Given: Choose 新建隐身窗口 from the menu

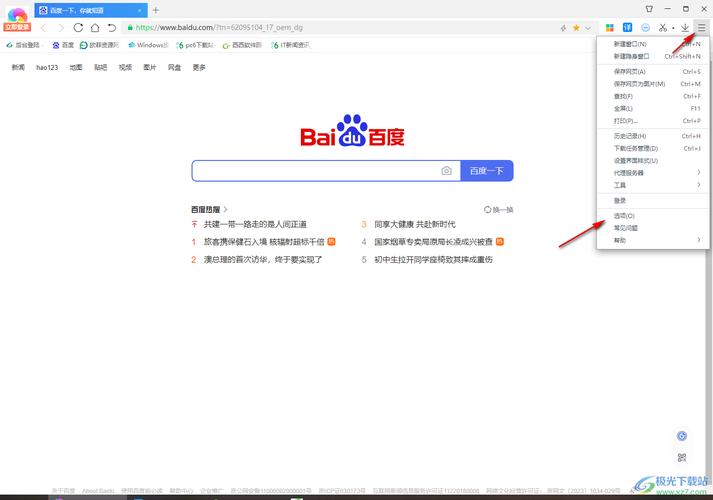Looking at the screenshot, I should point(653,56).
